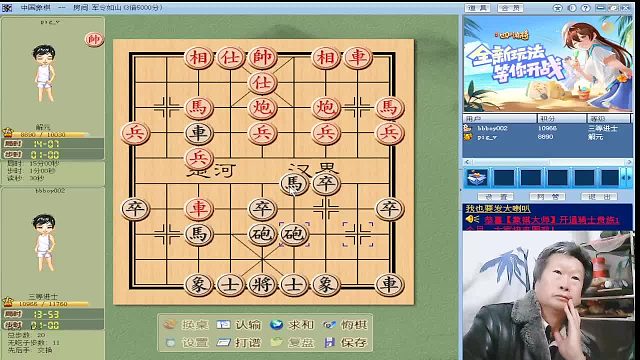Click the favorite star icon in title bar
This screenshot has width=640, height=360.
pyautogui.click(x=558, y=8)
